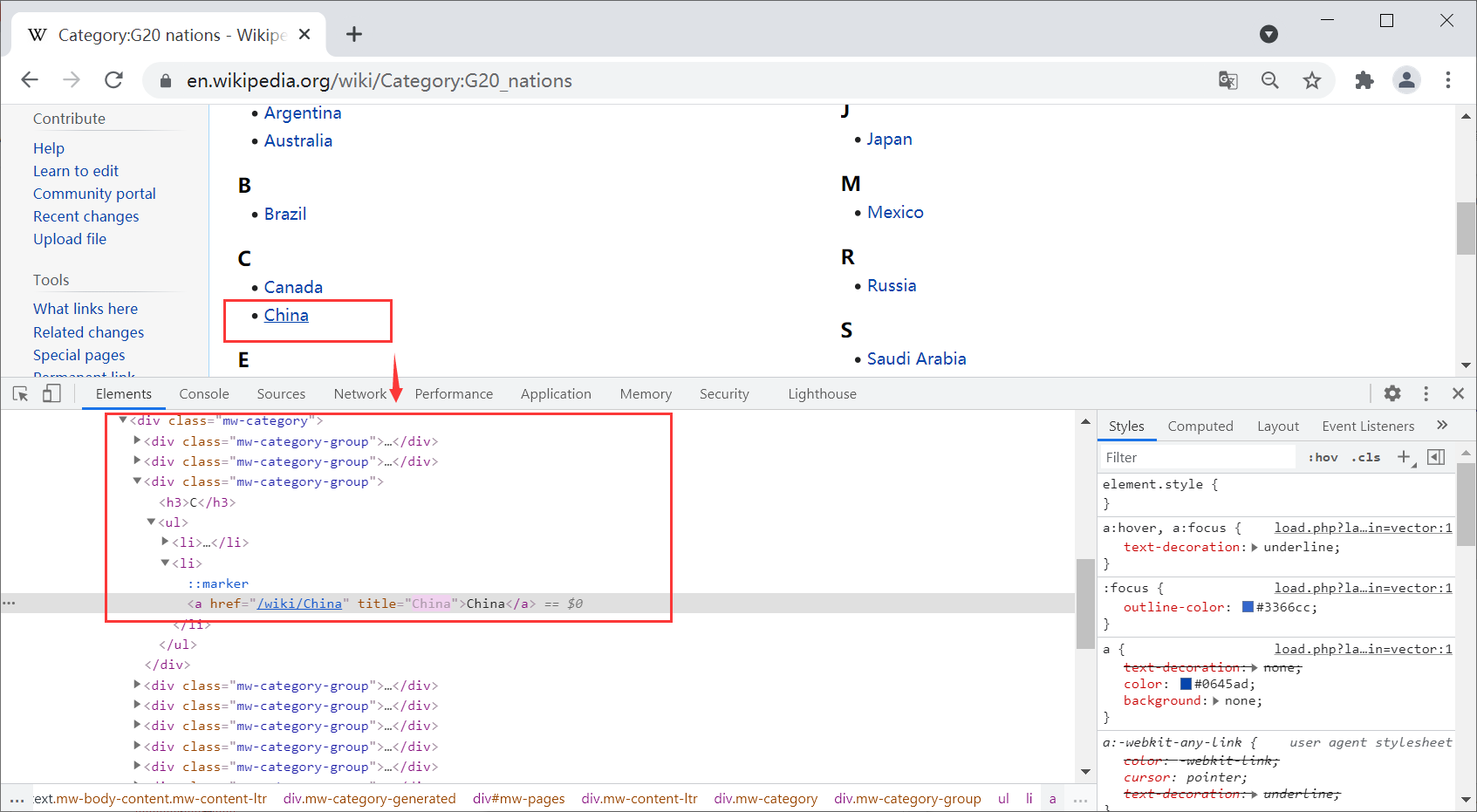The width and height of the screenshot is (1477, 812).
Task: Collapse the expanded mw-category-group div
Action: click(x=137, y=481)
